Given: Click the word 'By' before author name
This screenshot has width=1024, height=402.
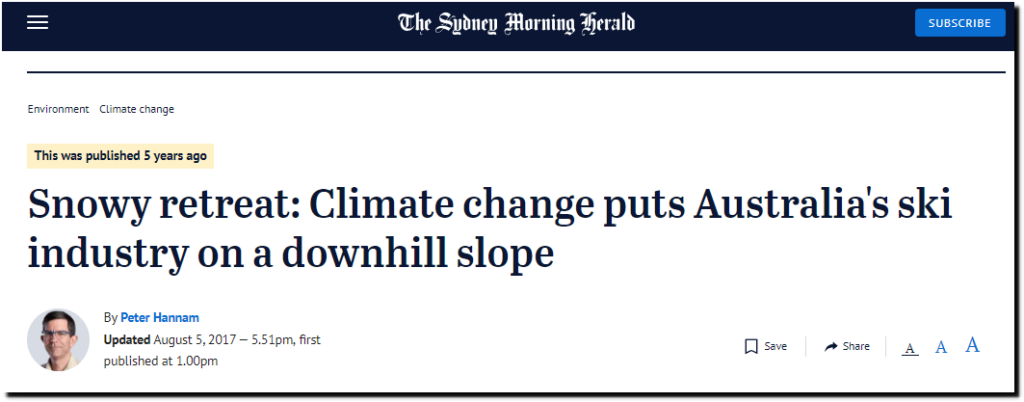Looking at the screenshot, I should pos(110,318).
